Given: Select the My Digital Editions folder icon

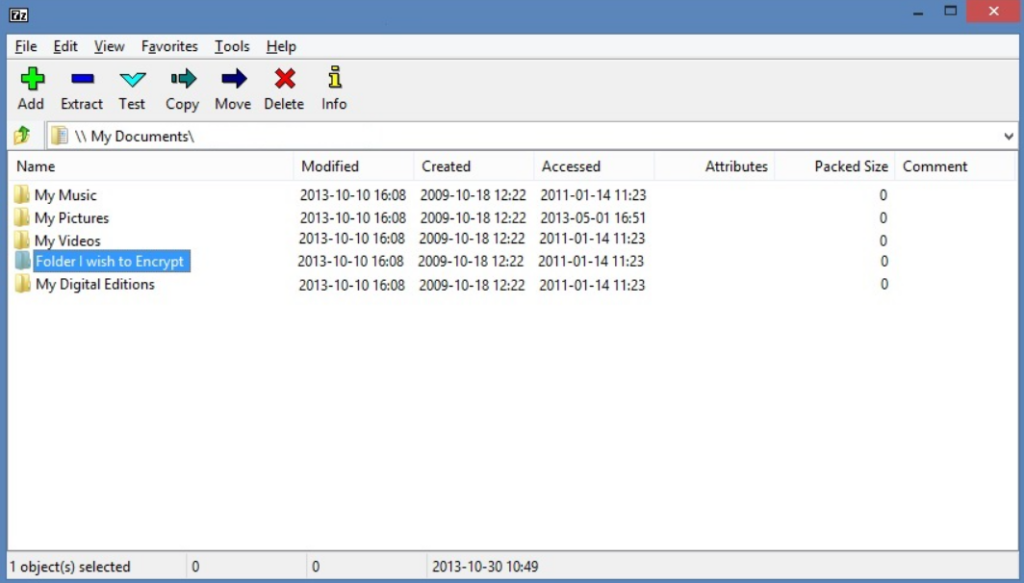Looking at the screenshot, I should [23, 283].
